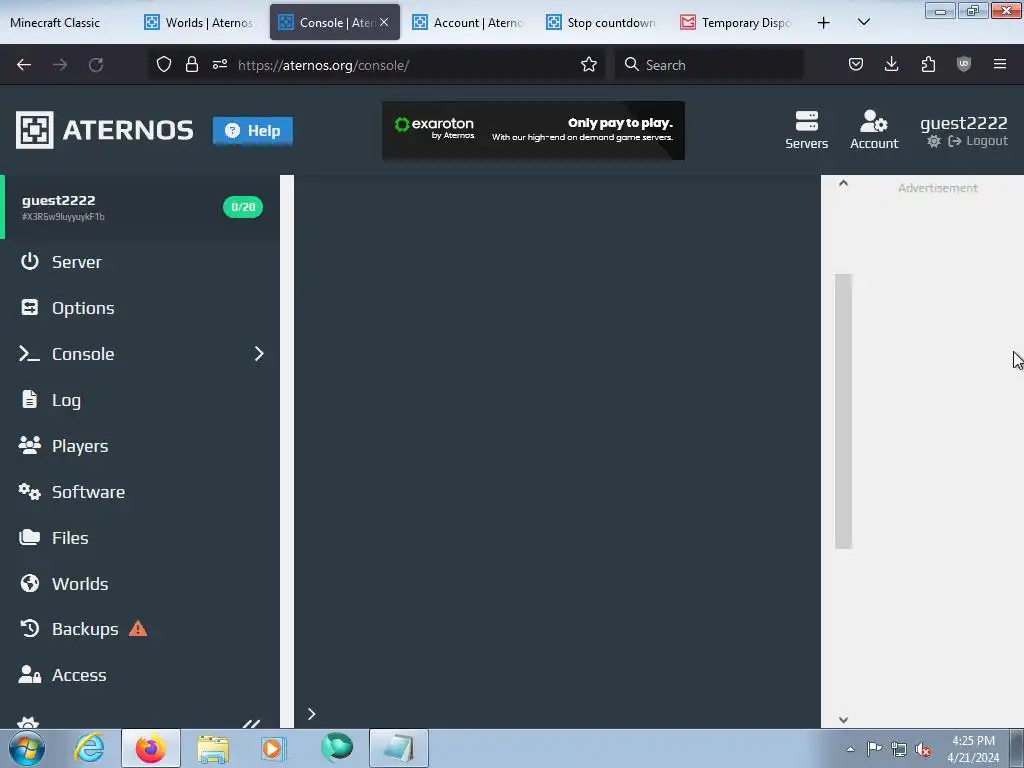1024x768 pixels.
Task: Click the Console prompt icon
Action: 29,353
